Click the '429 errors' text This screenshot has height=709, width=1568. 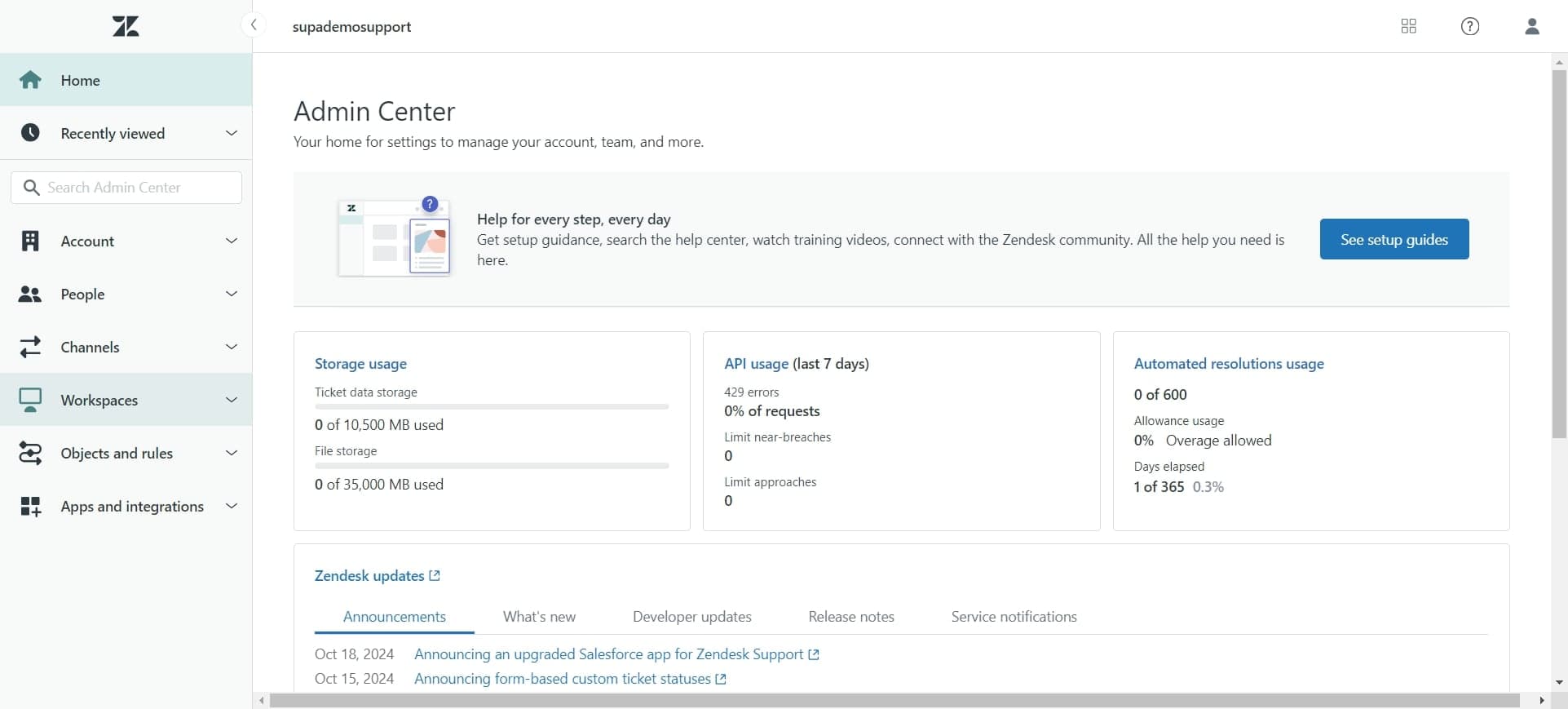coord(751,392)
